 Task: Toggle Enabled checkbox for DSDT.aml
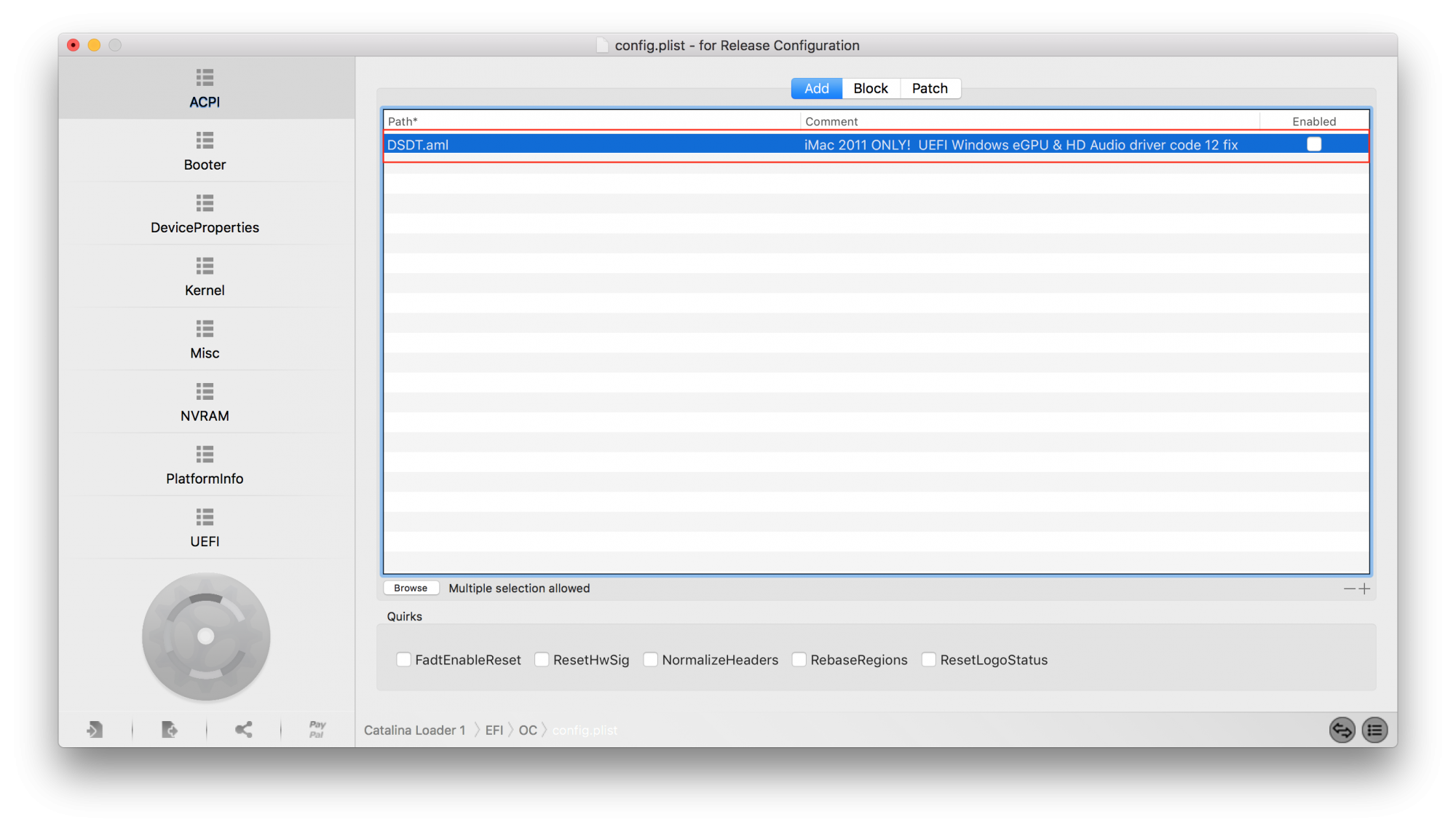[x=1314, y=144]
